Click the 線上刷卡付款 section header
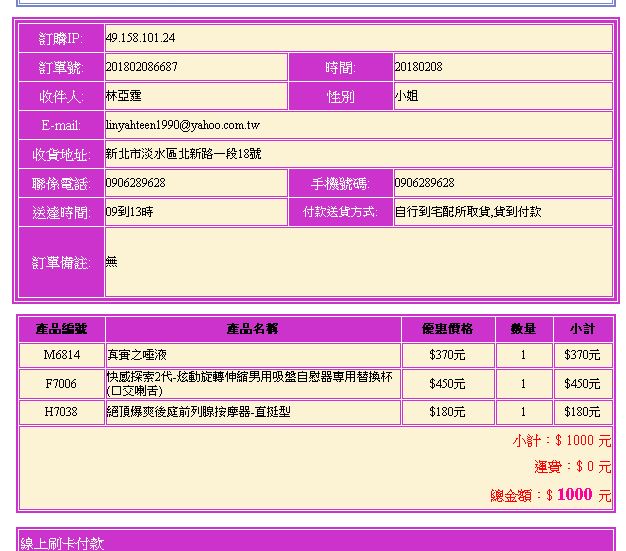The image size is (626, 551). [62, 543]
